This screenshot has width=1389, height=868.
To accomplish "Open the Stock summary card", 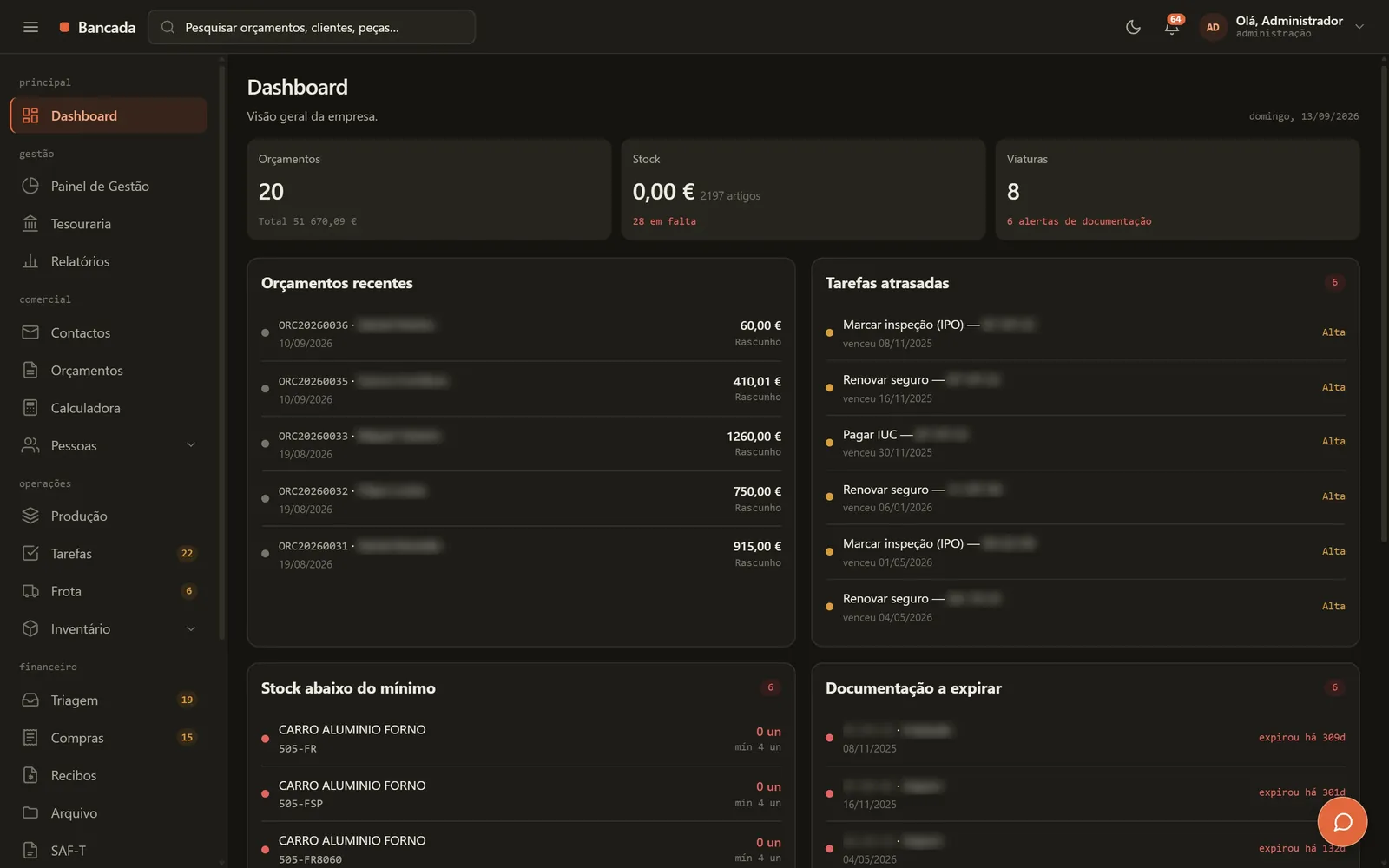I will [x=803, y=189].
